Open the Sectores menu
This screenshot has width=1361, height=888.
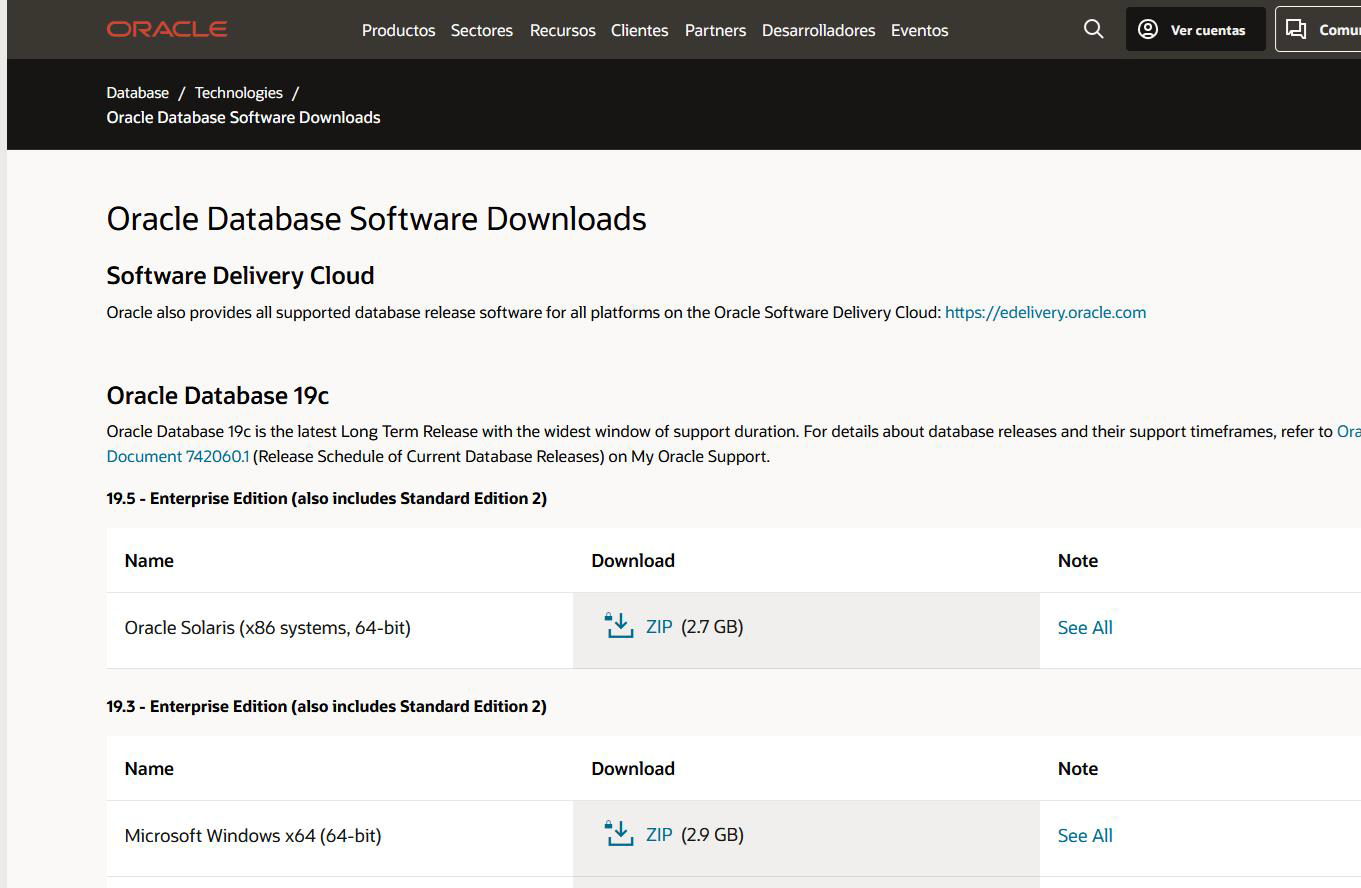(482, 30)
